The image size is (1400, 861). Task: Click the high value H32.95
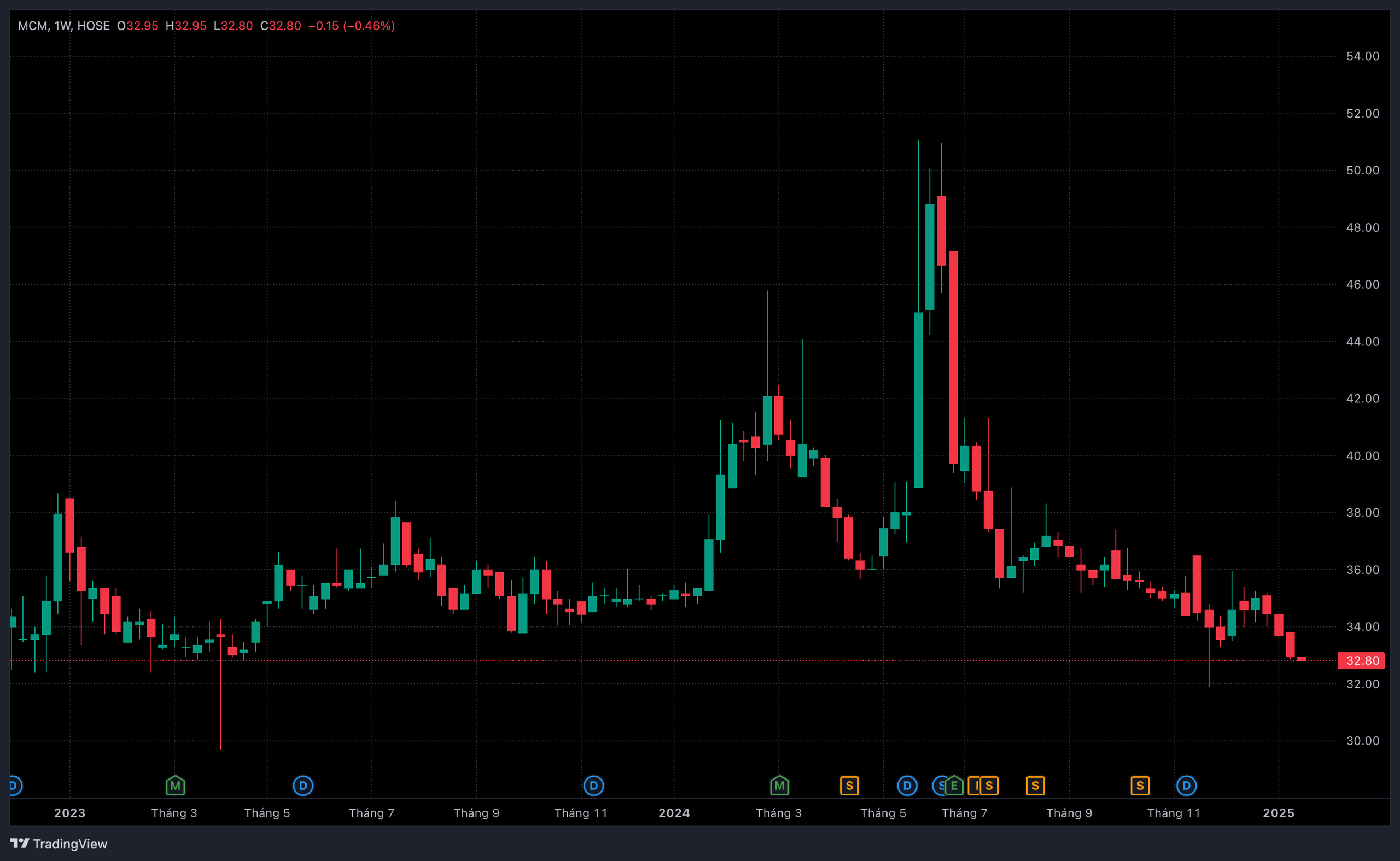(x=186, y=26)
